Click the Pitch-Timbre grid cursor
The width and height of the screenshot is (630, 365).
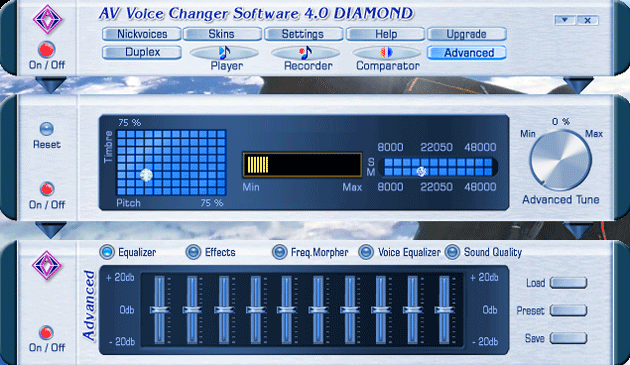click(146, 175)
